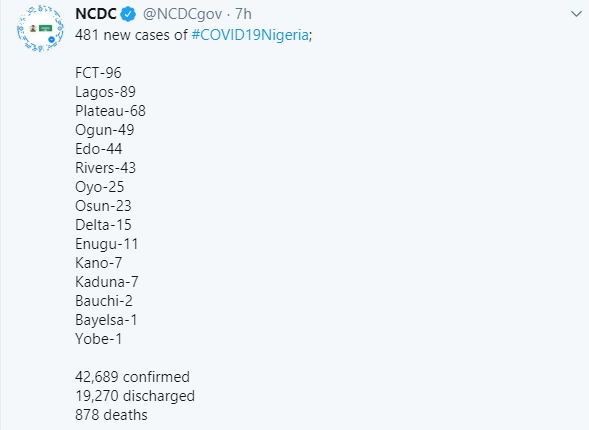Click the Yobe-1 entry

click(x=98, y=339)
